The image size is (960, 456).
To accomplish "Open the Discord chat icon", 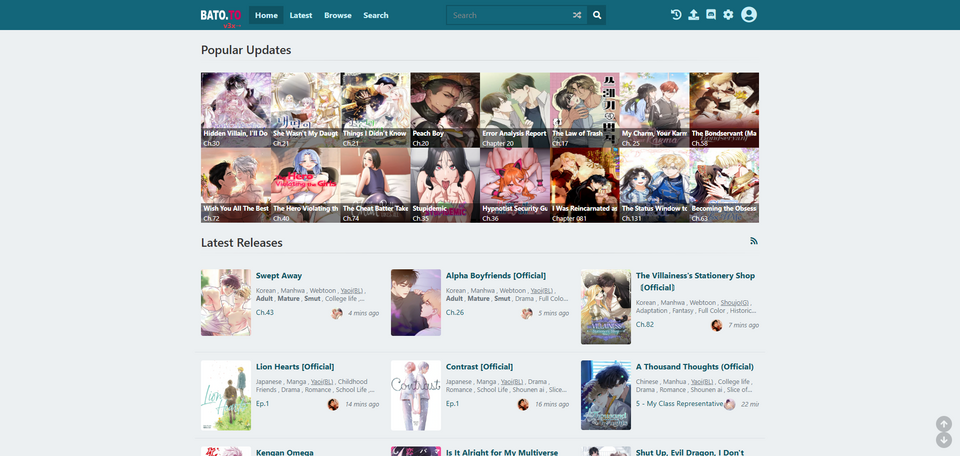I will (x=711, y=15).
